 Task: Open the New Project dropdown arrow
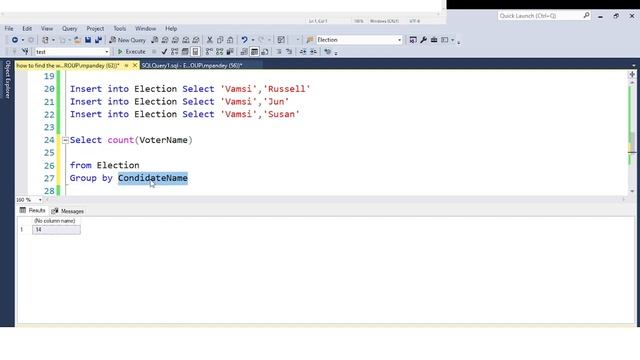(53, 40)
